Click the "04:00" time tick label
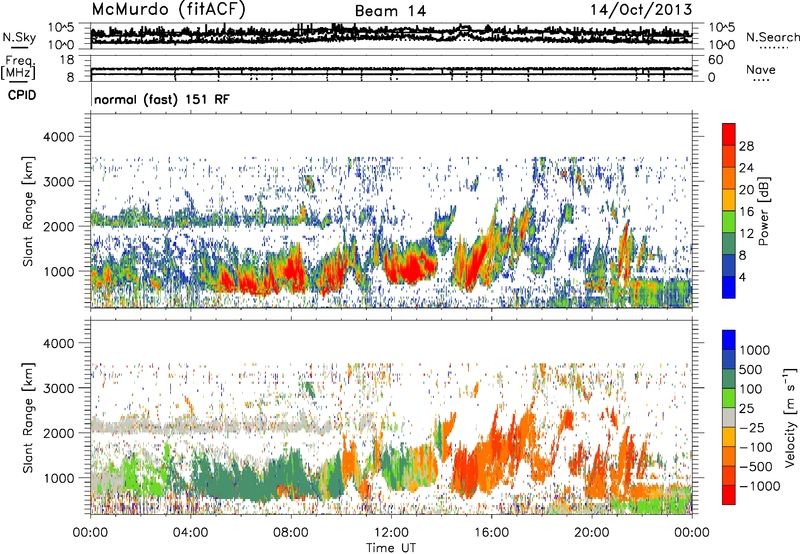 (x=190, y=533)
